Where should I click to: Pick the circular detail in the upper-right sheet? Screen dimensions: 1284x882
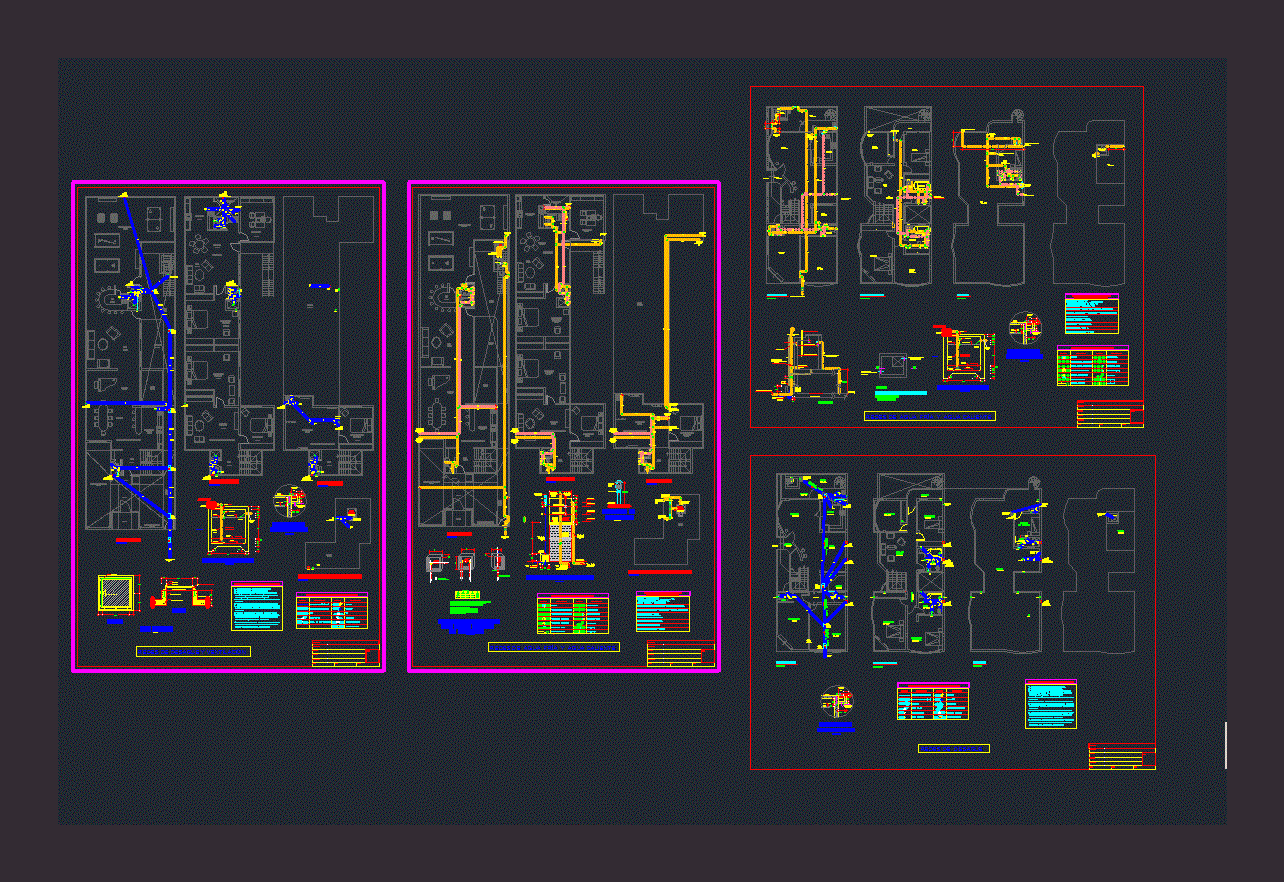[x=1024, y=330]
